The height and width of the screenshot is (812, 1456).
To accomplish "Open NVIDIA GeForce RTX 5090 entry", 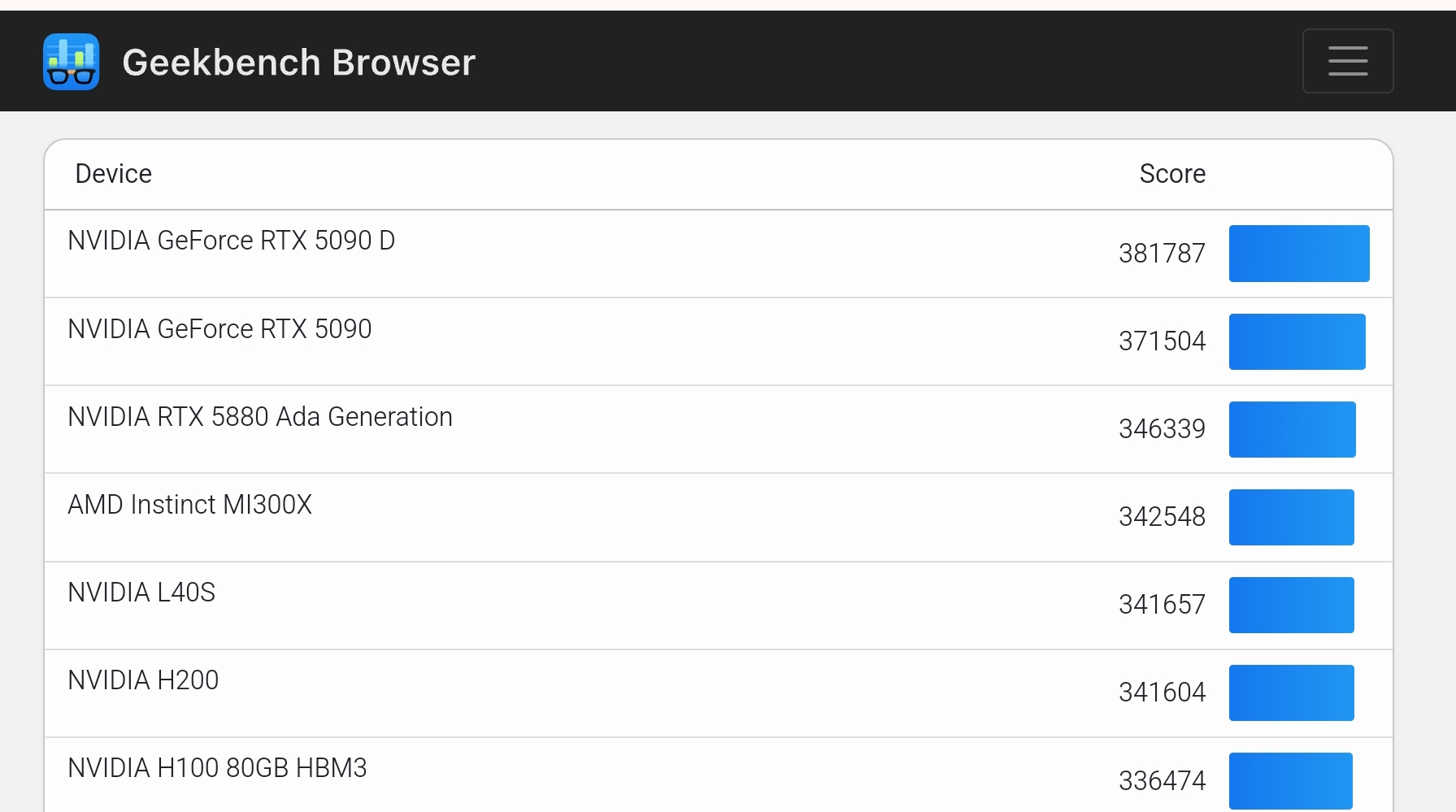I will [x=219, y=329].
